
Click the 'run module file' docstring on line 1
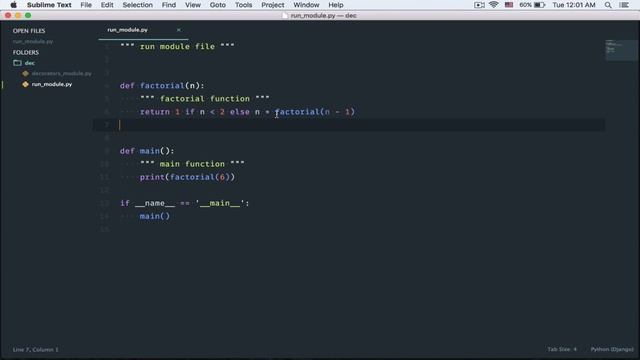[177, 47]
